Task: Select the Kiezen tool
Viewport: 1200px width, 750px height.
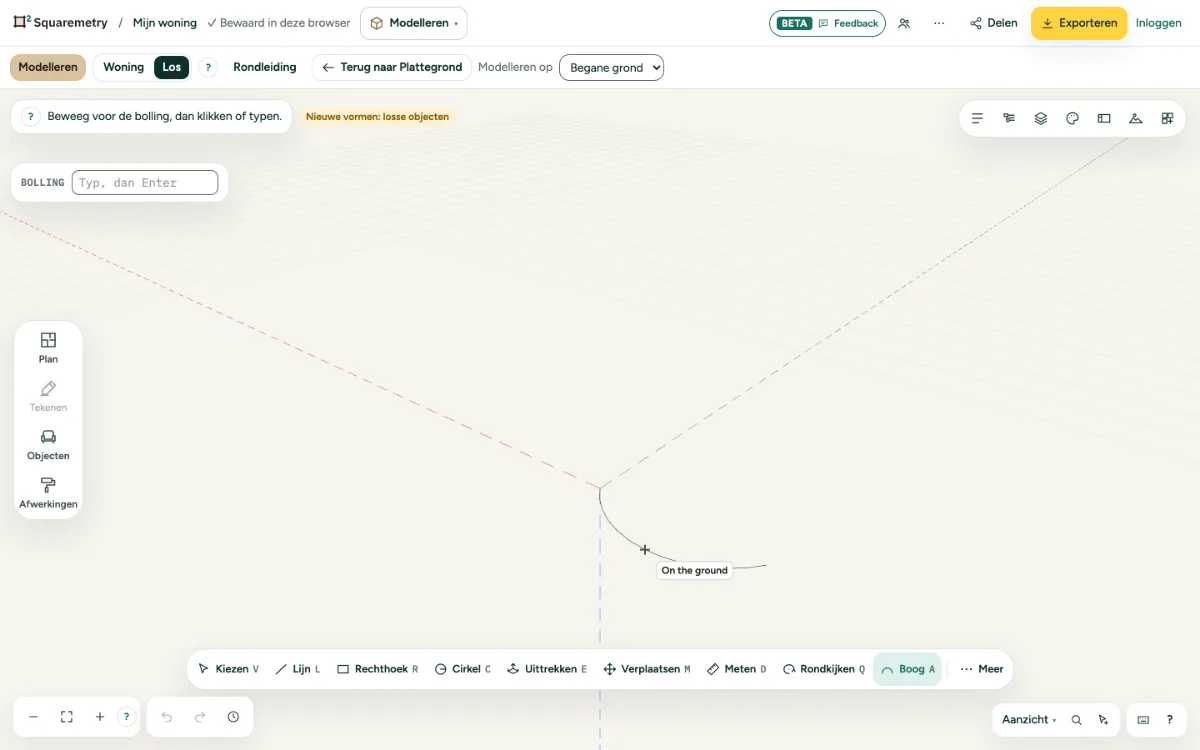Action: (229, 669)
